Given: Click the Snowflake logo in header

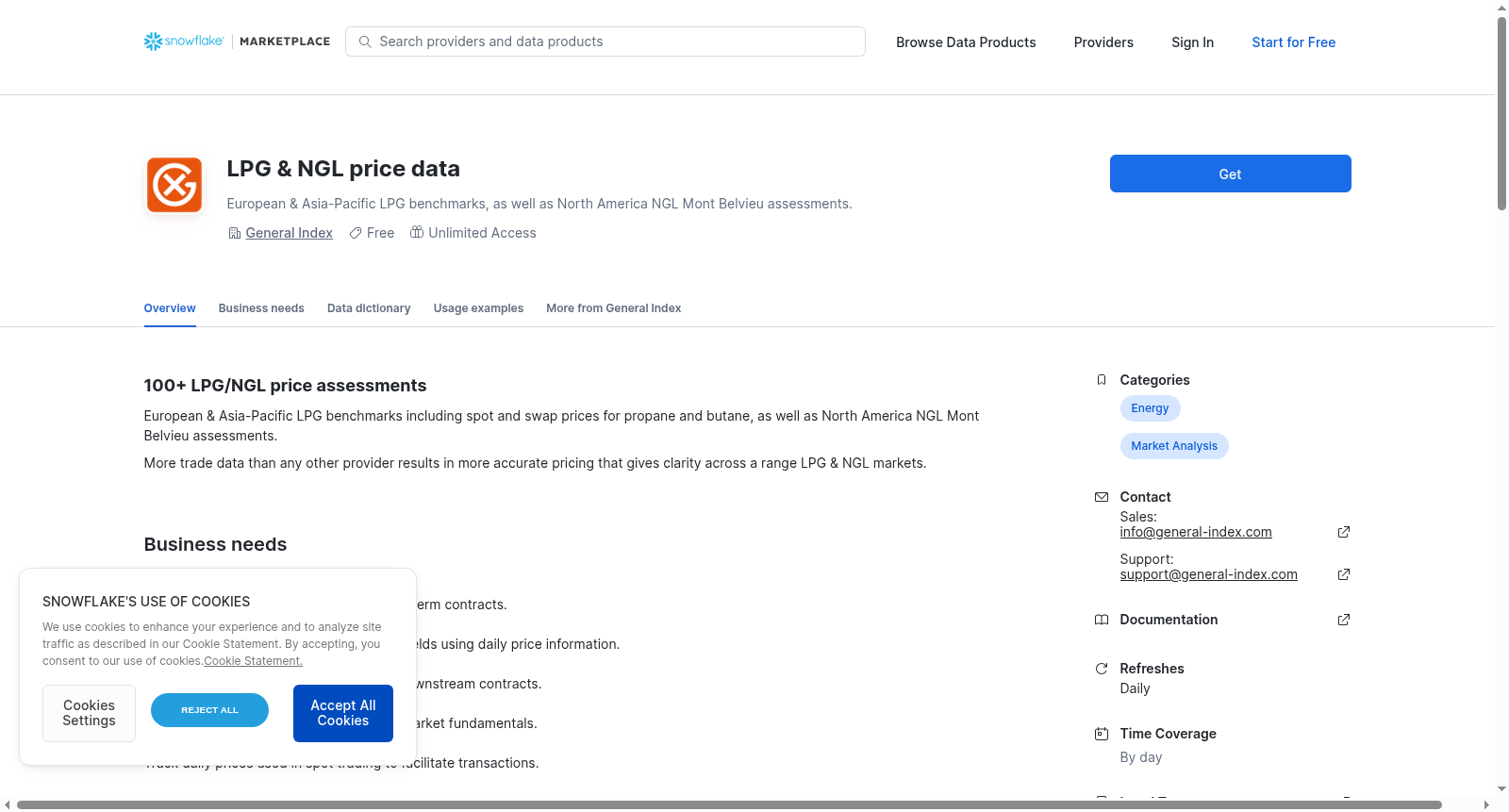Looking at the screenshot, I should coord(184,41).
